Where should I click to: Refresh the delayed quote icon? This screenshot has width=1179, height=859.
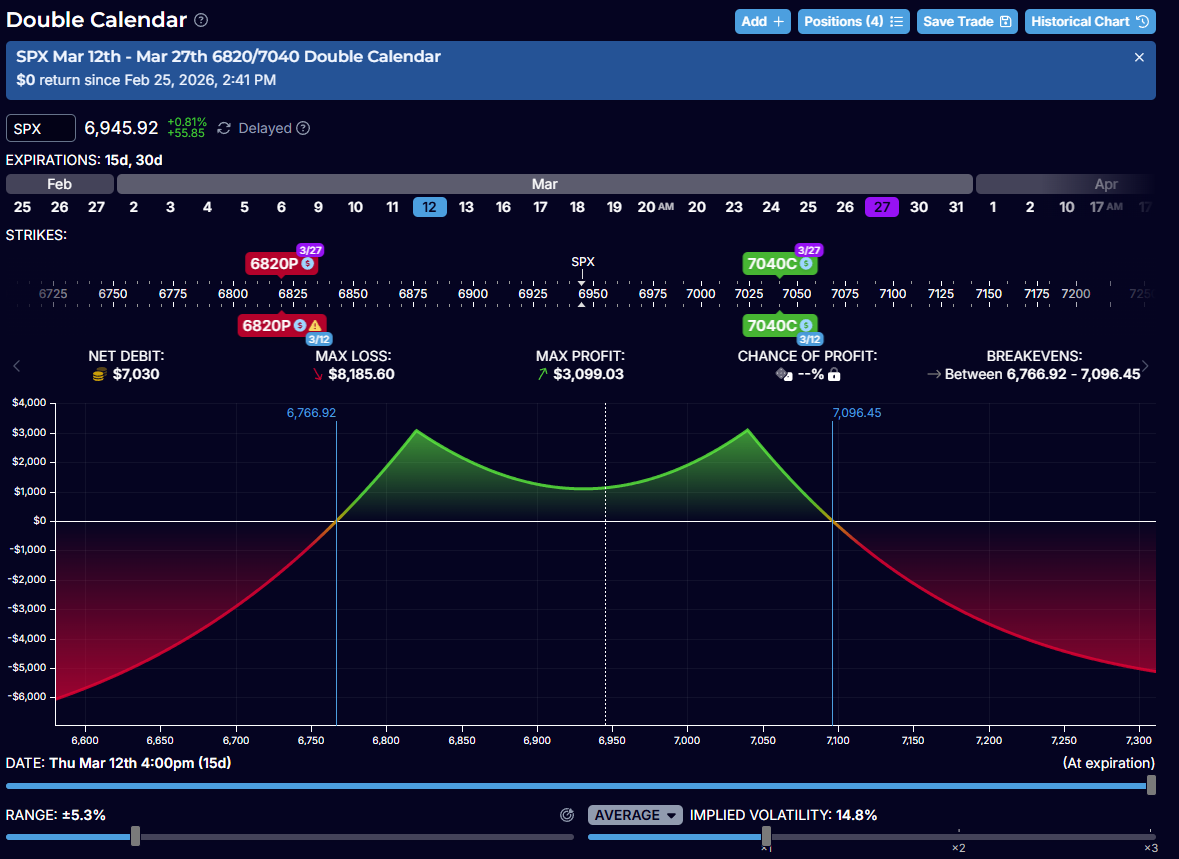pos(223,128)
